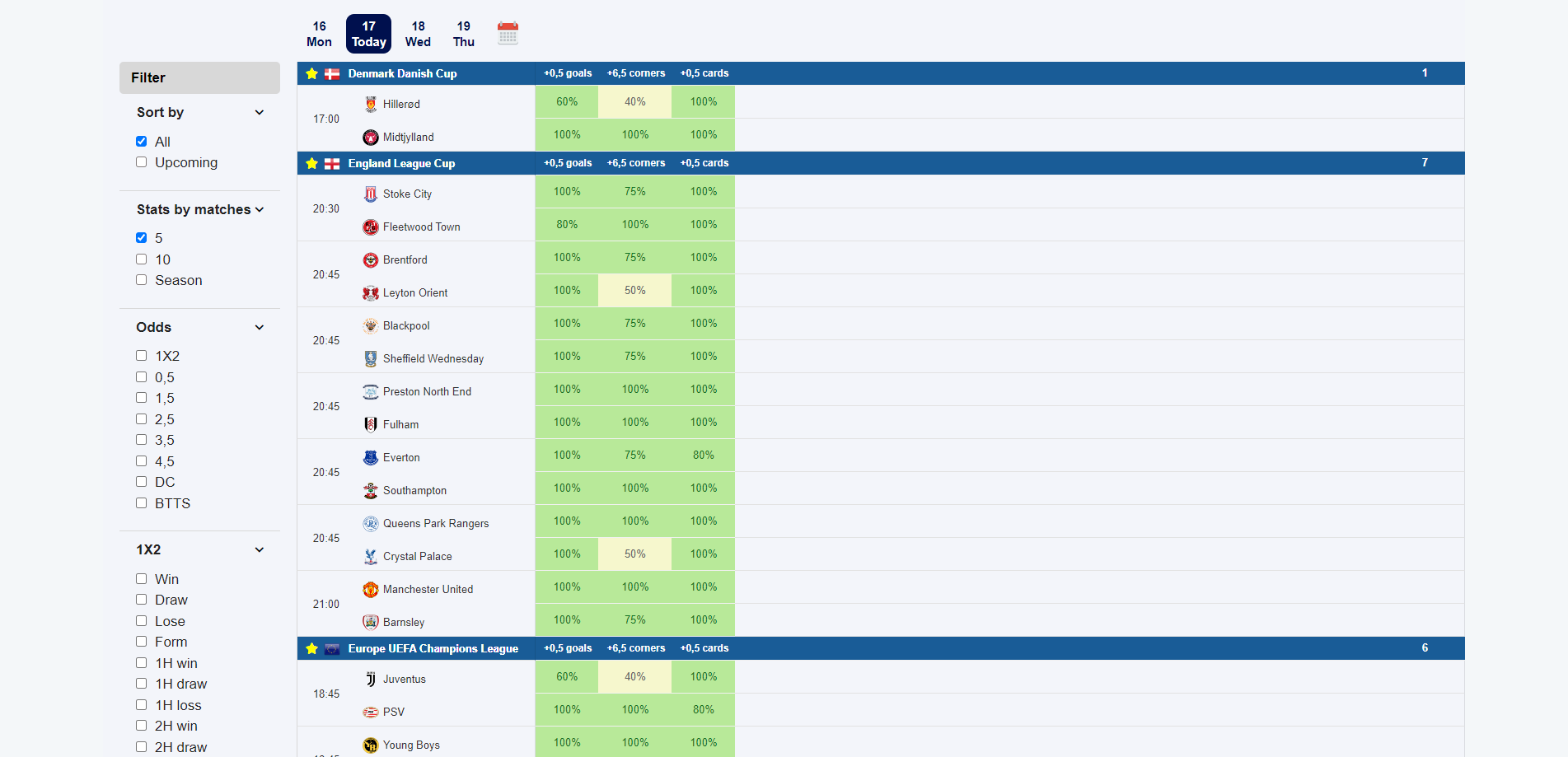The height and width of the screenshot is (757, 1568).
Task: Click the PSV club crest
Action: click(x=371, y=712)
